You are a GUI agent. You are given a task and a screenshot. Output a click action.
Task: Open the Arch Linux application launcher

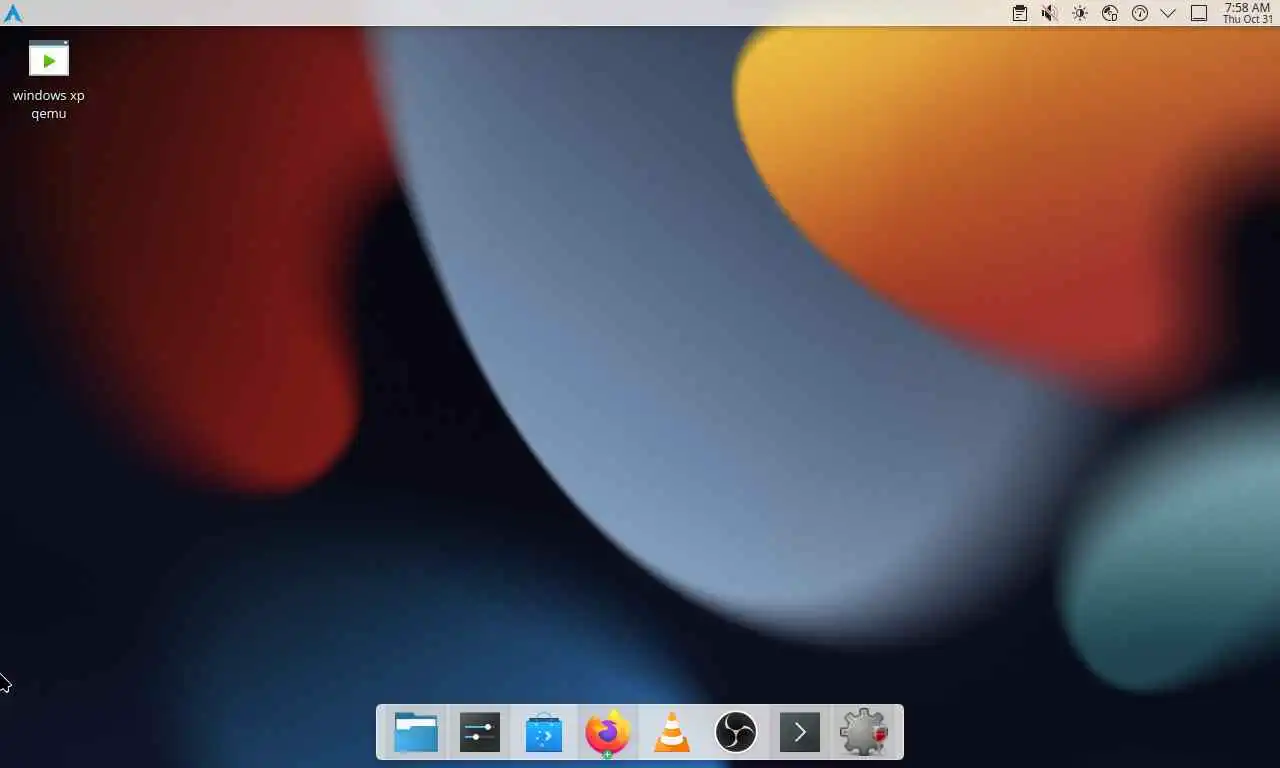(13, 13)
